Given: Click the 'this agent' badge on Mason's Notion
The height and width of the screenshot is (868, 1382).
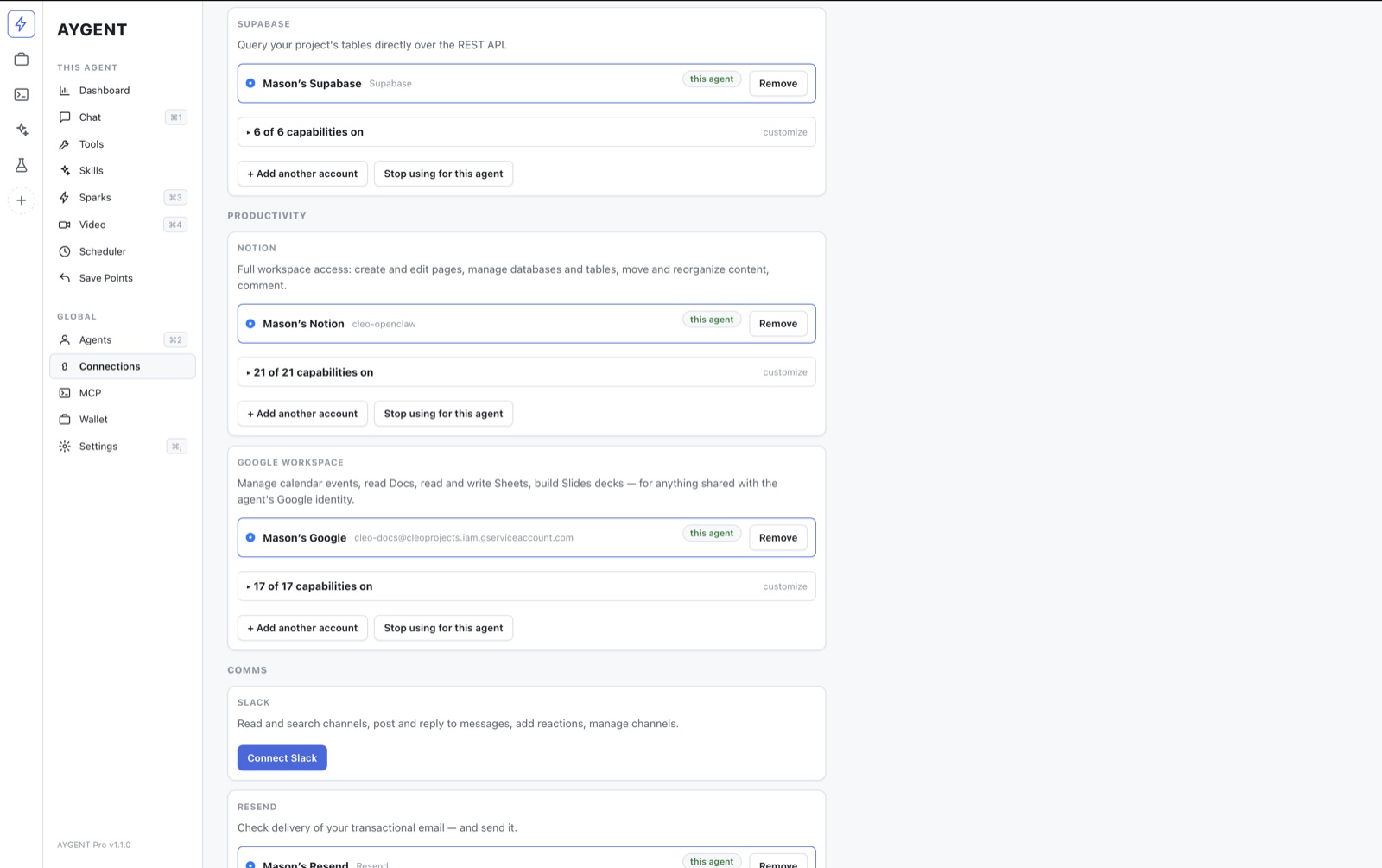Looking at the screenshot, I should (712, 320).
